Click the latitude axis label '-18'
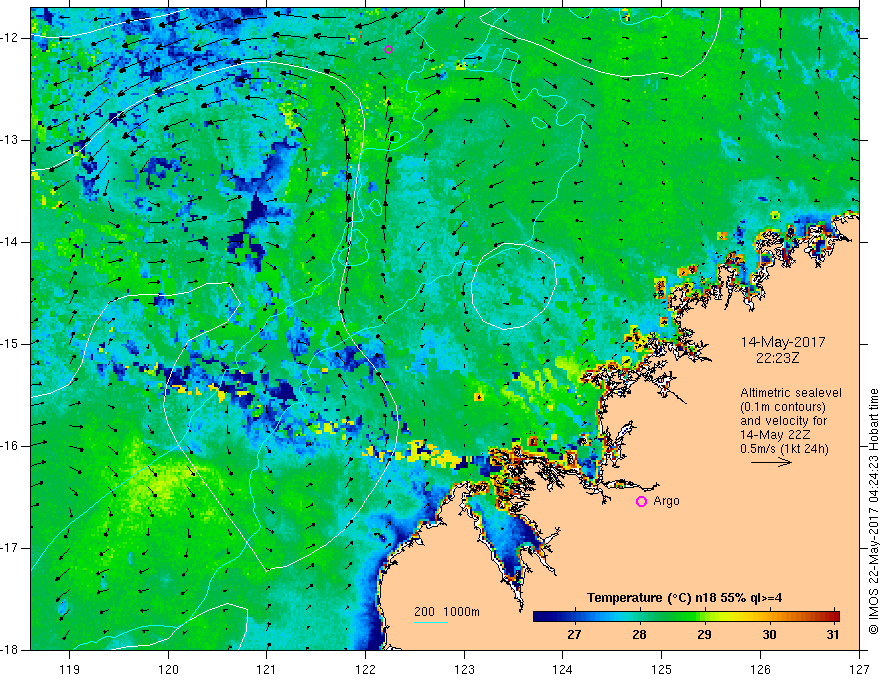This screenshot has width=880, height=680. [x=9, y=650]
